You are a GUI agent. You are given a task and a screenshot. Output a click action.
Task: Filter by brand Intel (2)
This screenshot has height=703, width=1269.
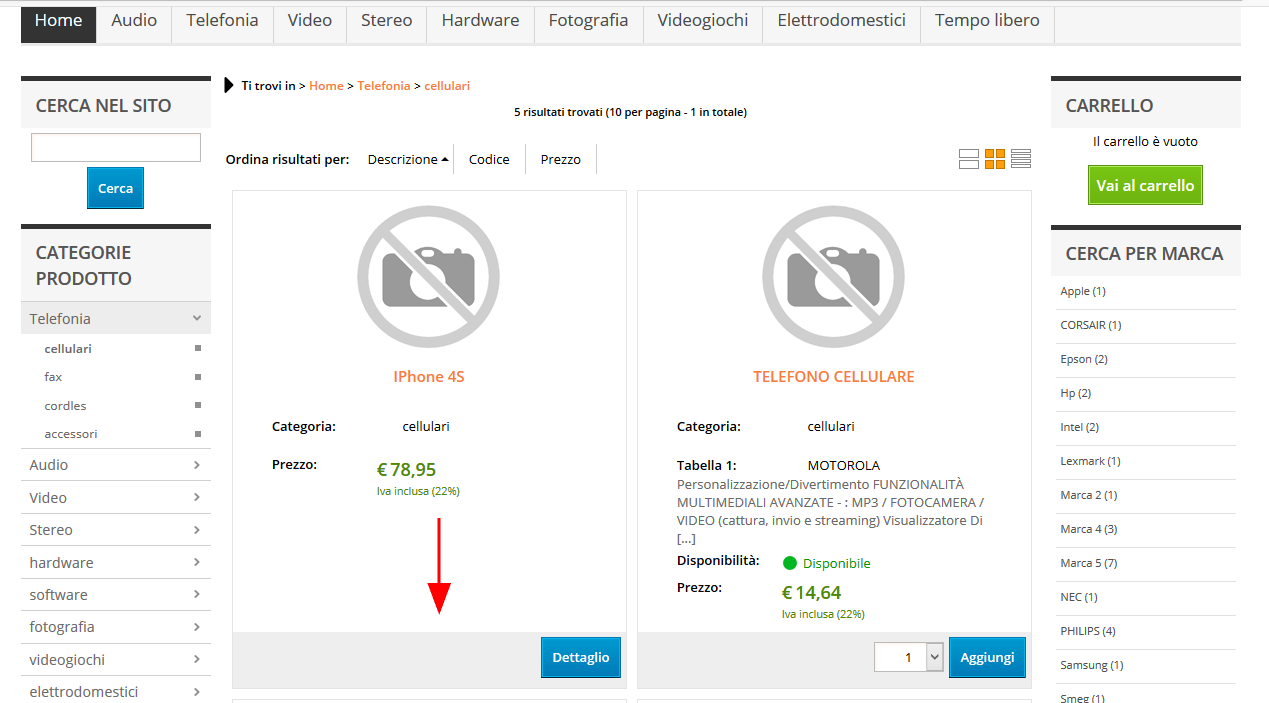pyautogui.click(x=1080, y=427)
